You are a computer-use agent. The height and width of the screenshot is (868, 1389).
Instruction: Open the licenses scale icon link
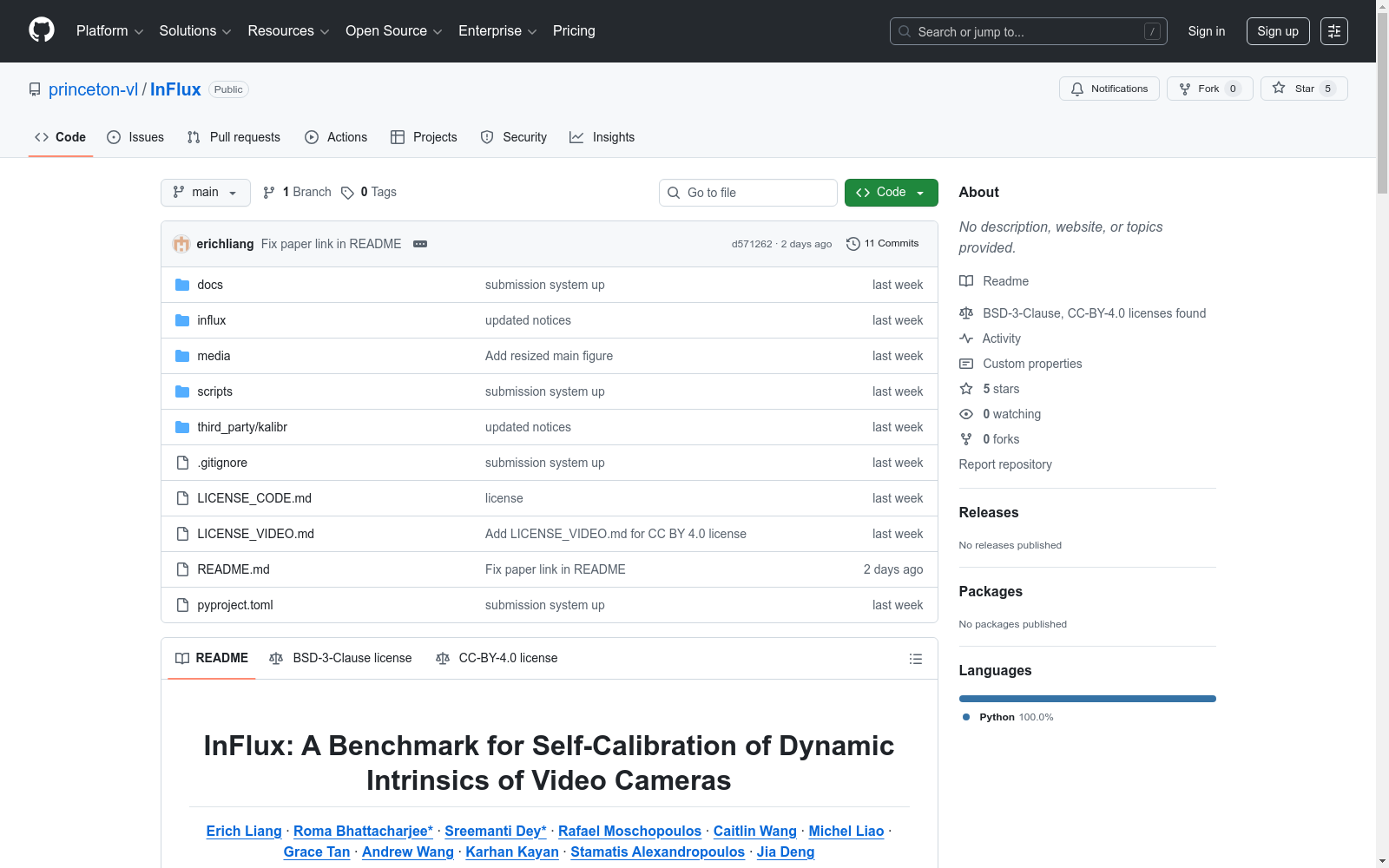pos(1082,313)
